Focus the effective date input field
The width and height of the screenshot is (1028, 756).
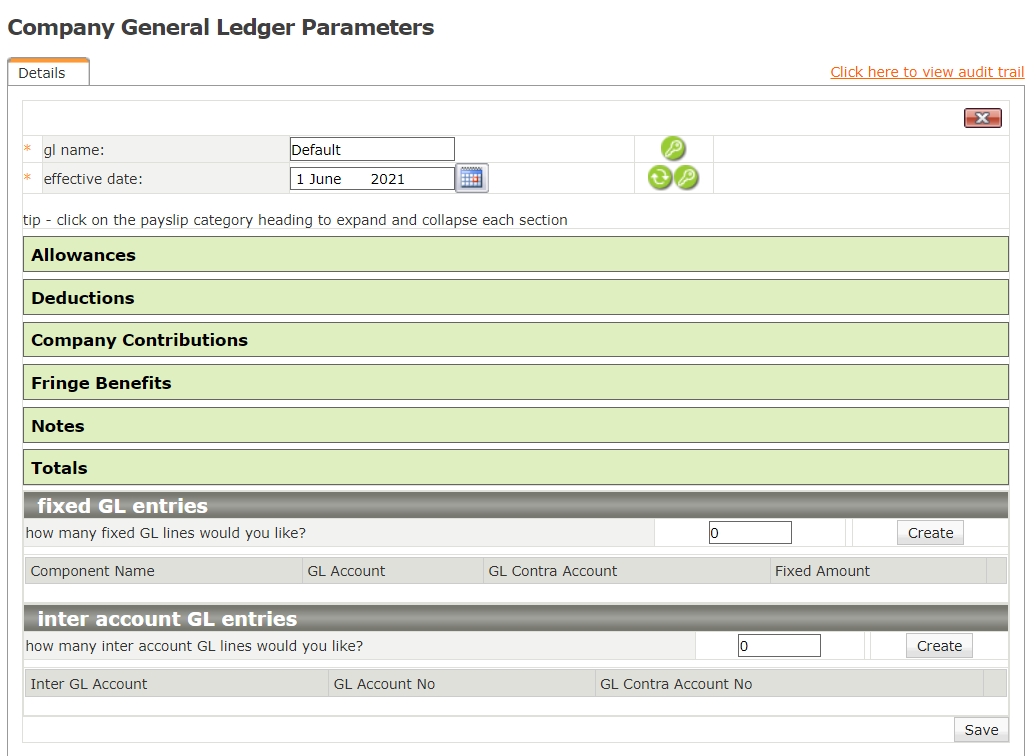[371, 179]
